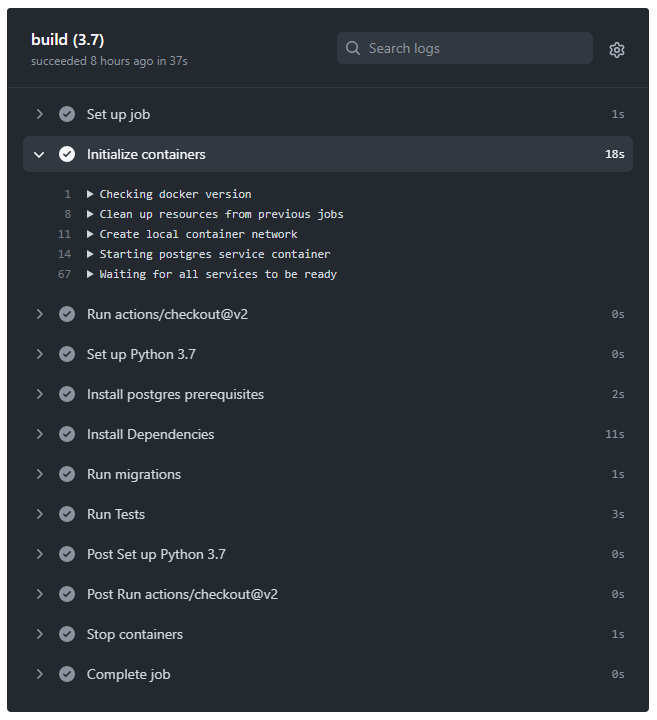Click the checkmark beside Initialize containers
The width and height of the screenshot is (657, 720).
(x=67, y=154)
